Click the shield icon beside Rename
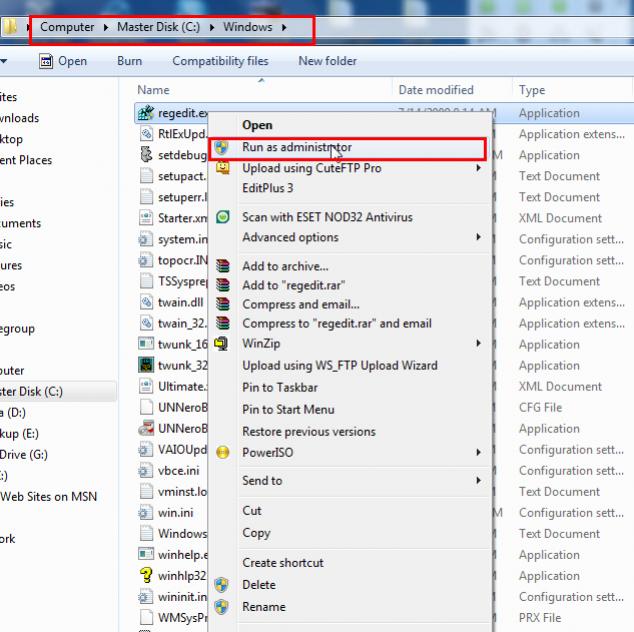Image resolution: width=634 pixels, height=632 pixels. (x=222, y=607)
